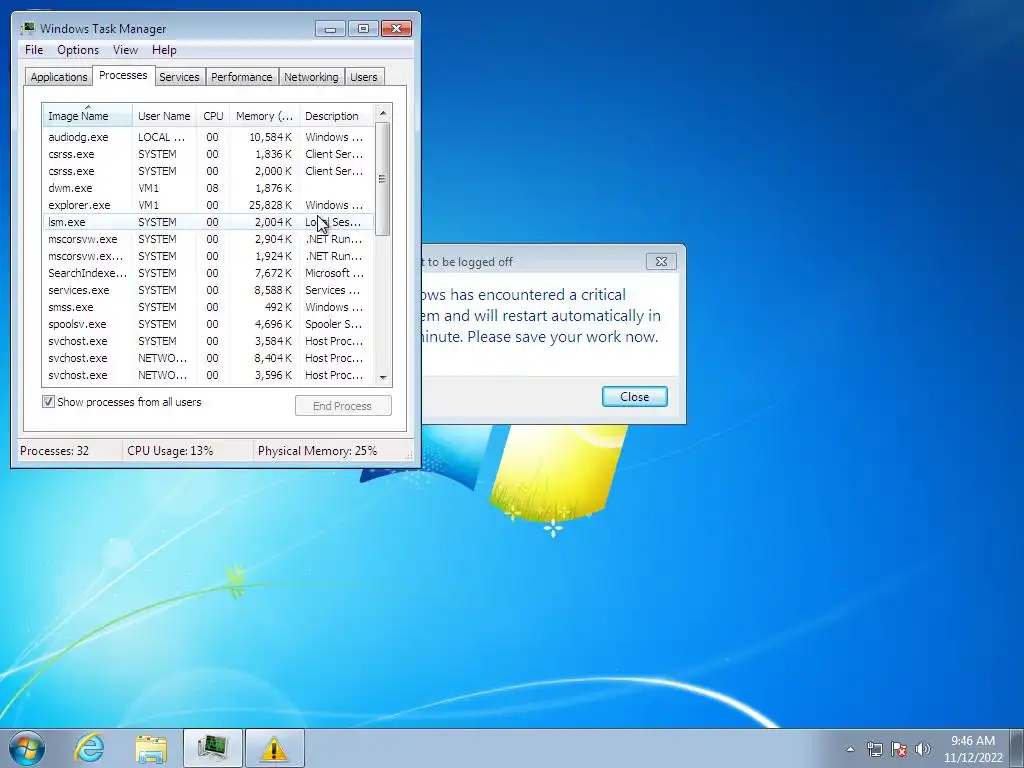Select svchost.exe row using 8,404 K
The image size is (1024, 768).
tap(209, 358)
